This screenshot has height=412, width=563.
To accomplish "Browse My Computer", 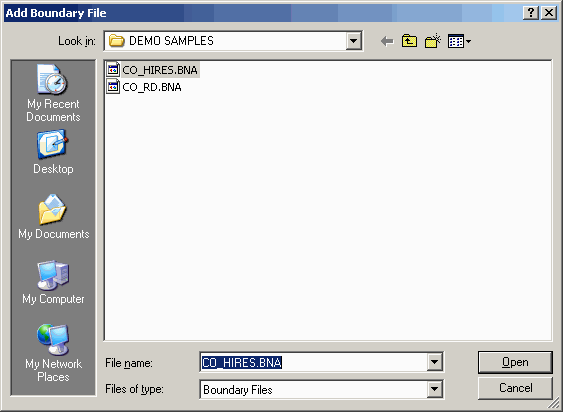I will 53,283.
